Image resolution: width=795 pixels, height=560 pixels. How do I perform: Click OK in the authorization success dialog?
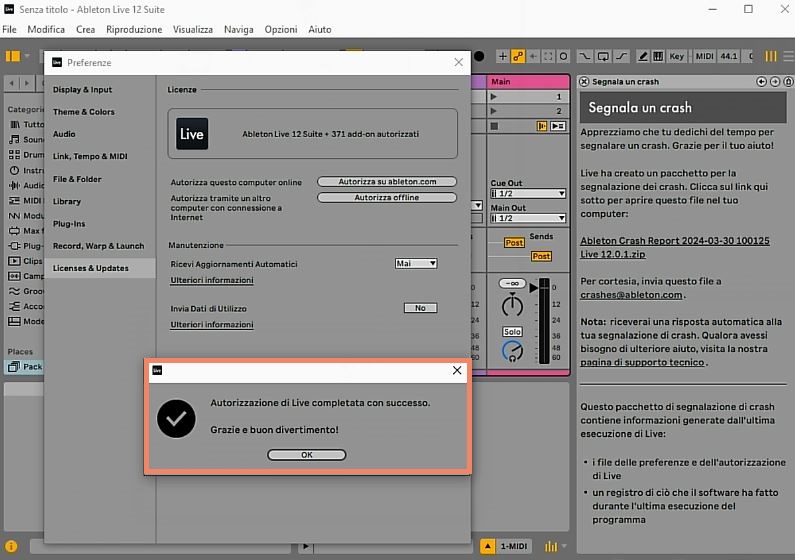pos(306,455)
